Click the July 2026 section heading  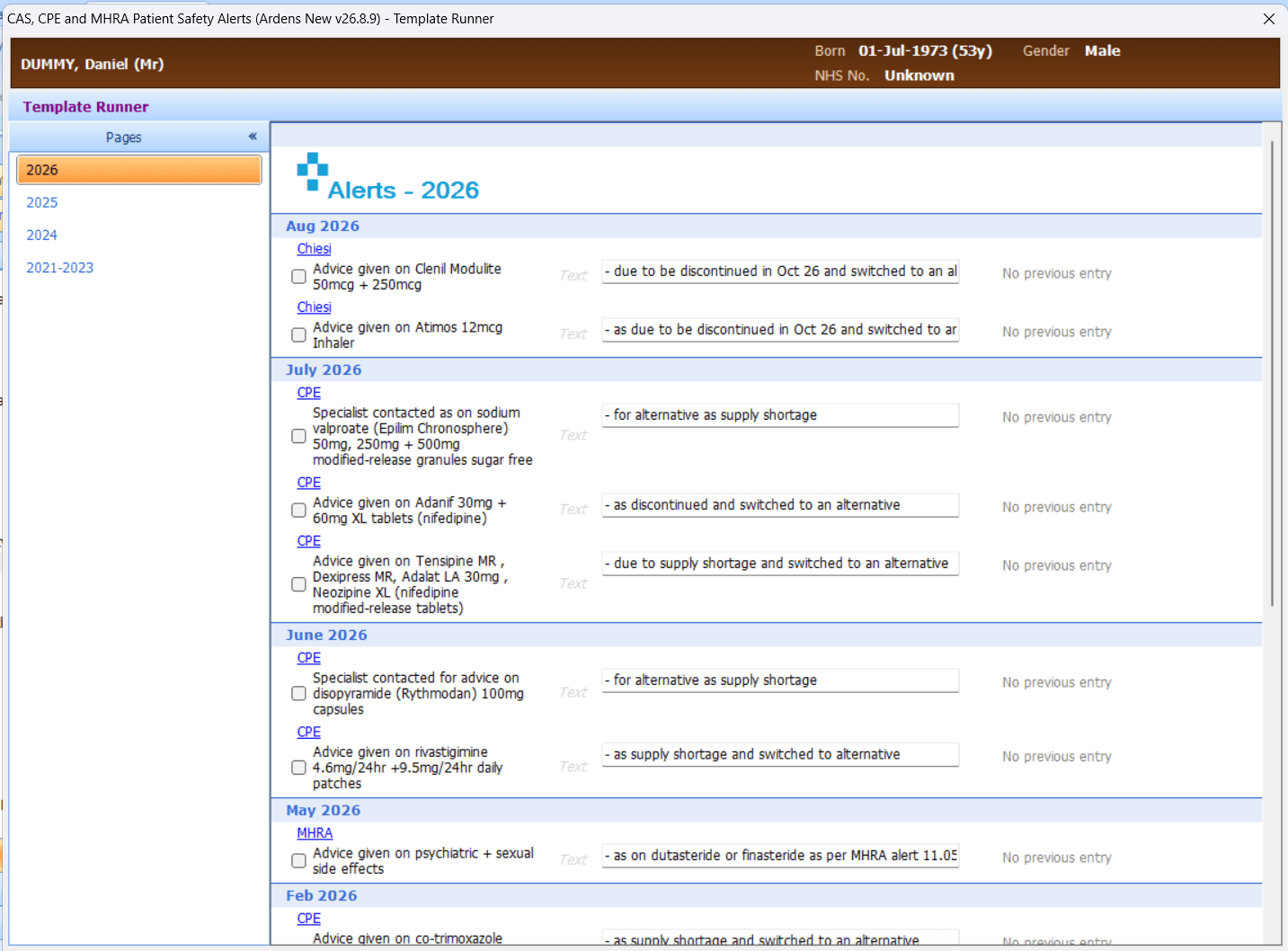[x=324, y=370]
